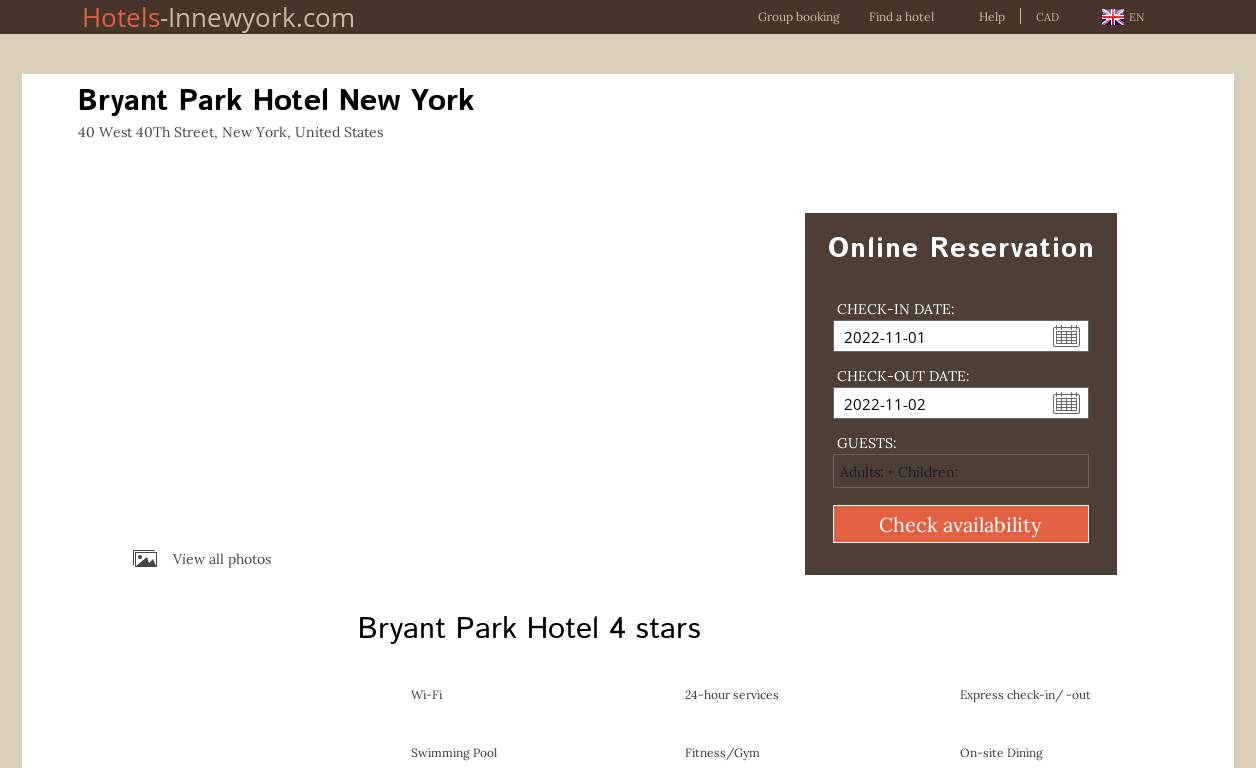Click the Wi-Fi amenity label
The image size is (1256, 768).
pos(426,695)
